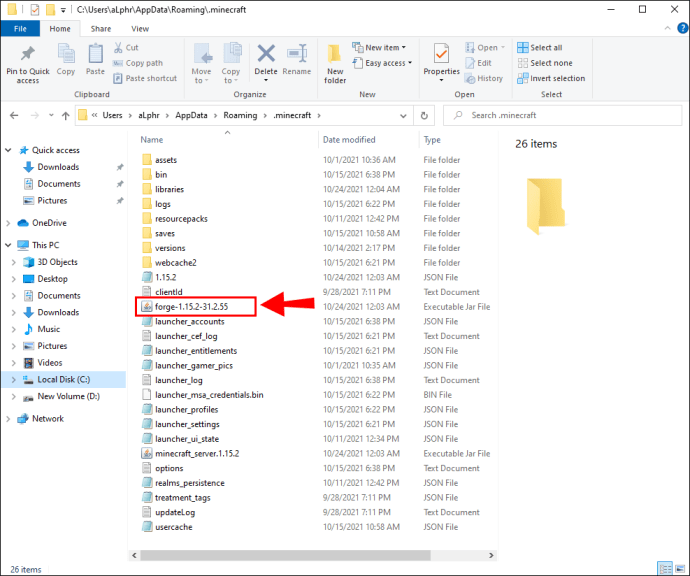Click AppData in the address breadcrumb
Image resolution: width=690 pixels, height=576 pixels.
point(191,115)
